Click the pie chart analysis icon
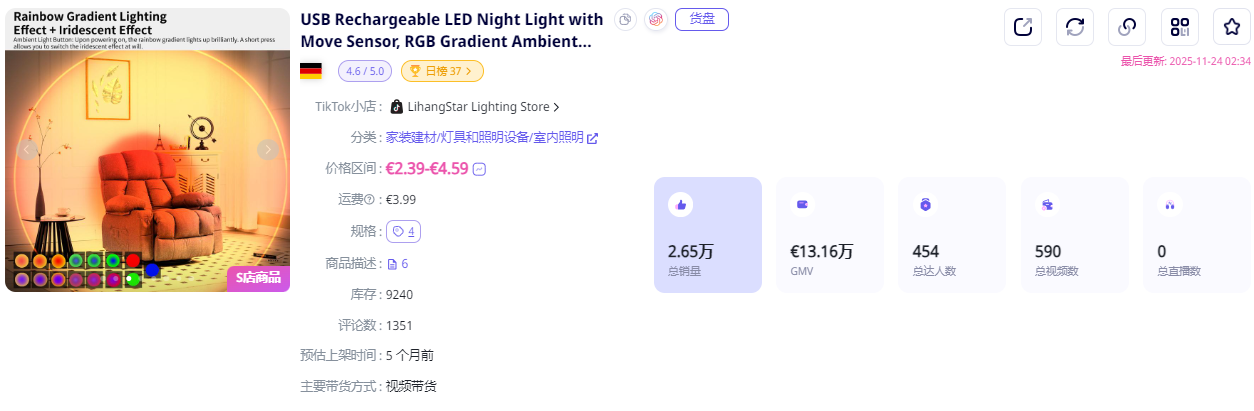The height and width of the screenshot is (411, 1254). click(x=625, y=19)
